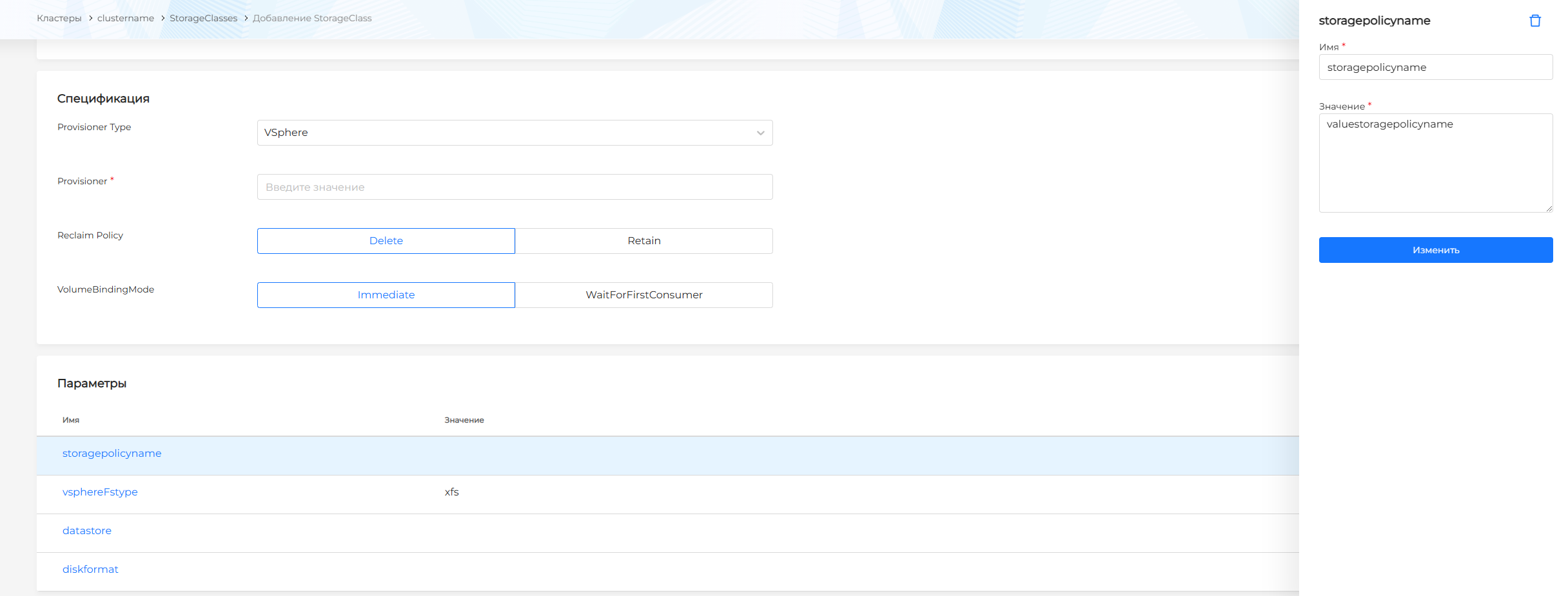Open the datastore parameter

point(87,531)
